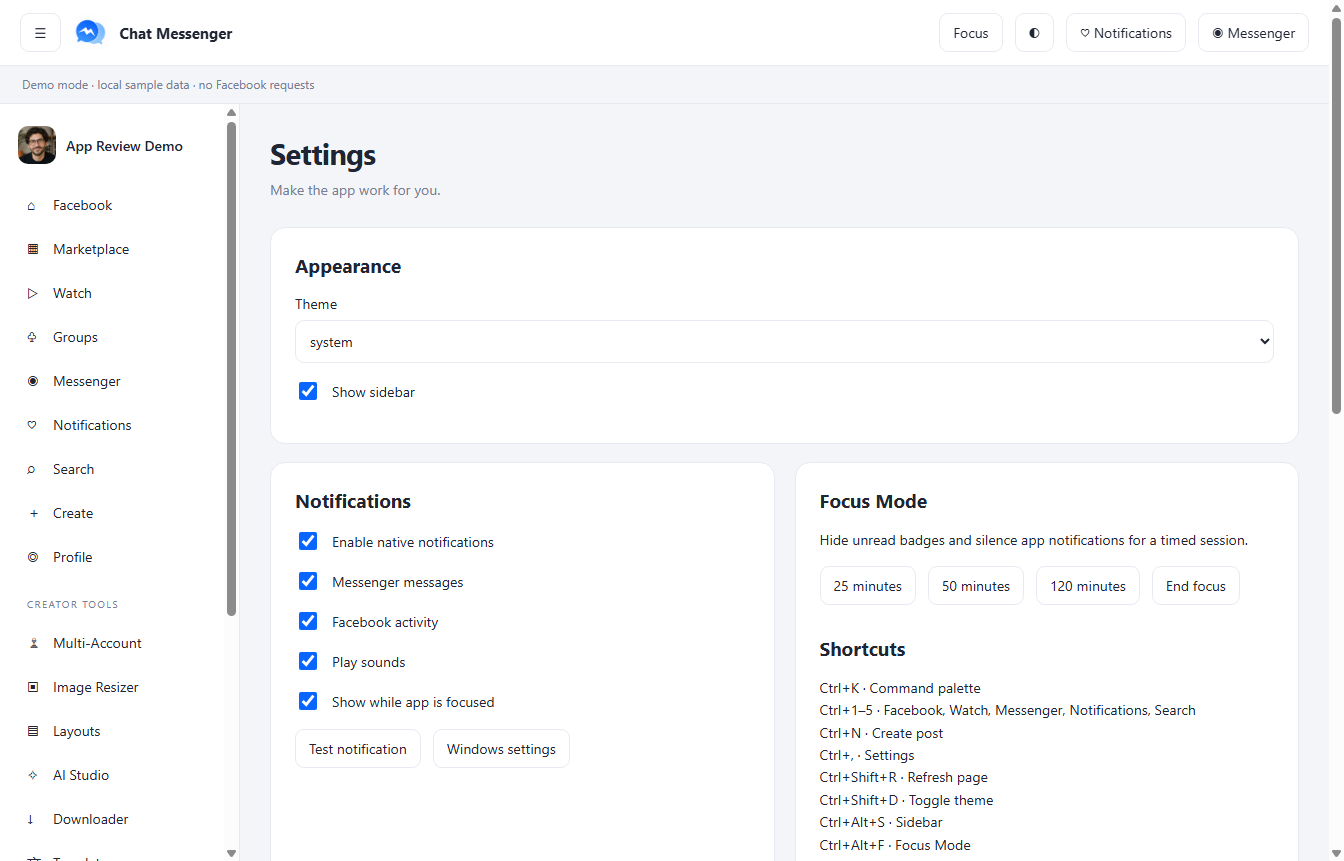Open Notifications from the top bar button
Screen dimensions: 1344x861
[1125, 33]
